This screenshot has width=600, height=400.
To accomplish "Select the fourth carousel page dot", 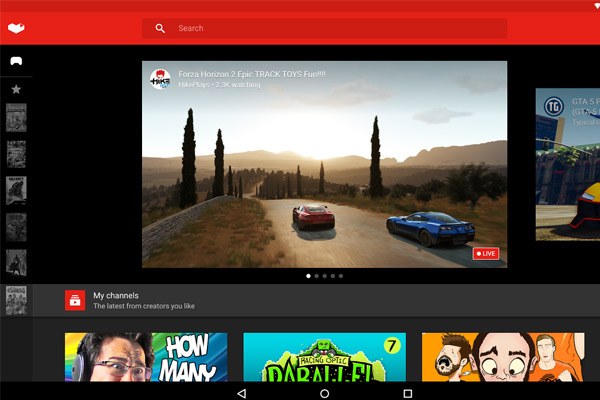I will point(333,276).
